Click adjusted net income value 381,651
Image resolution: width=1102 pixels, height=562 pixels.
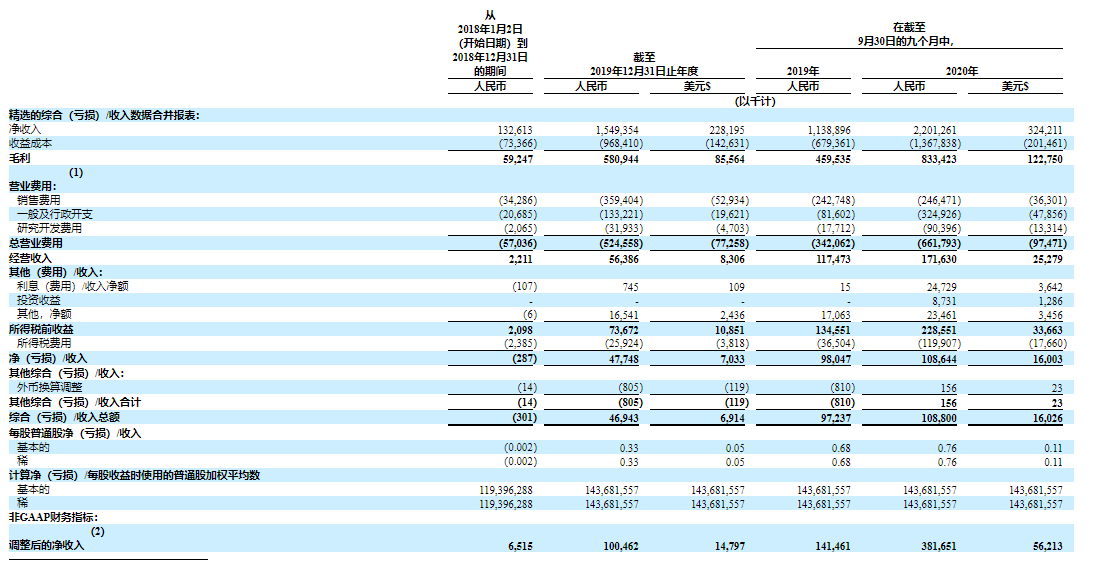pos(937,546)
